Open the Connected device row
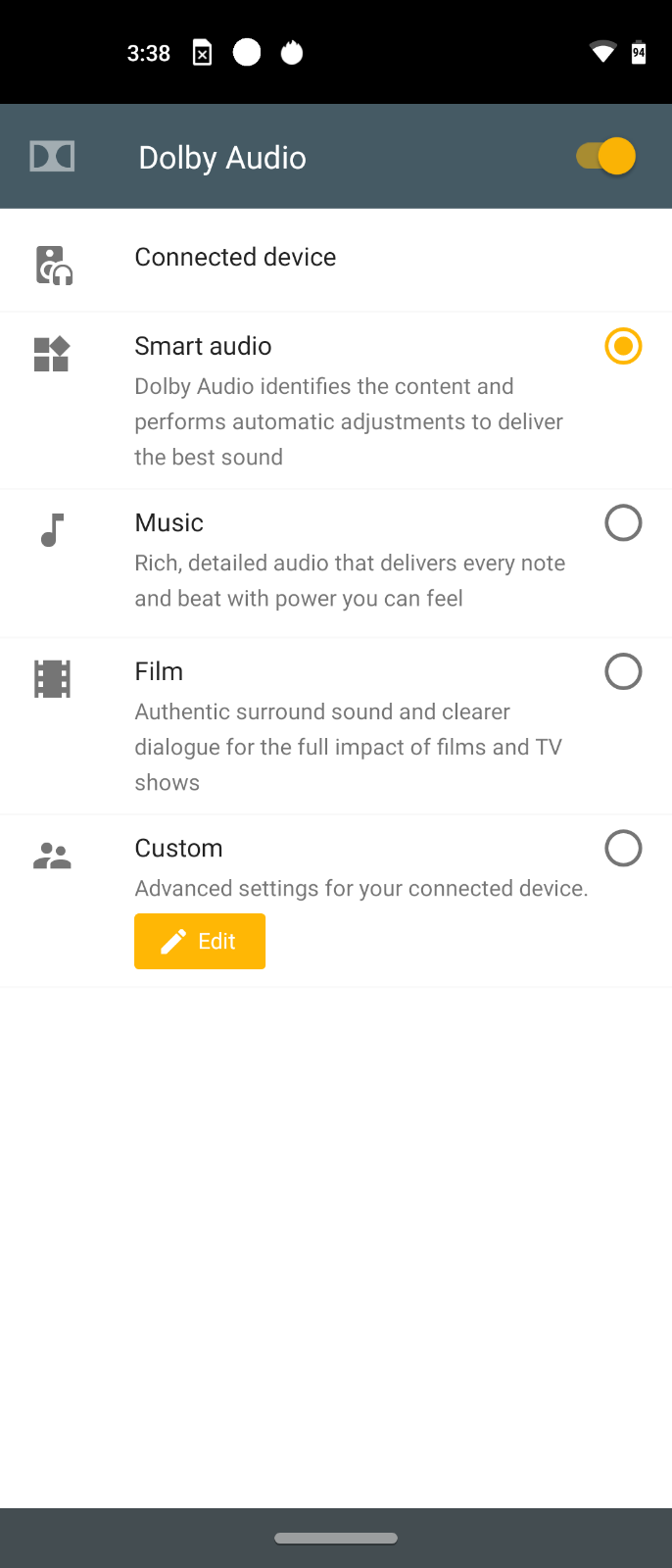Viewport: 672px width, 1568px height. click(x=336, y=261)
